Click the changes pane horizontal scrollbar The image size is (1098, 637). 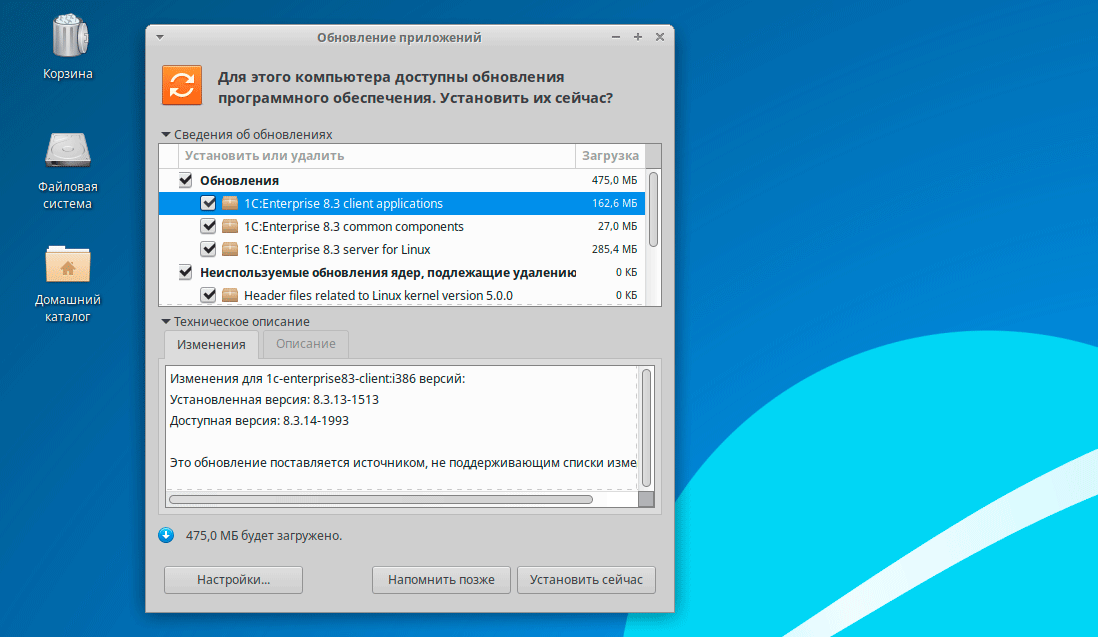381,499
